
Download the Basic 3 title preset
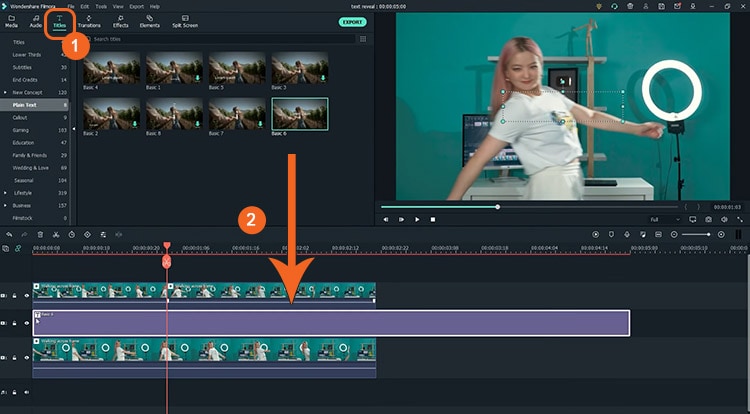(x=323, y=78)
